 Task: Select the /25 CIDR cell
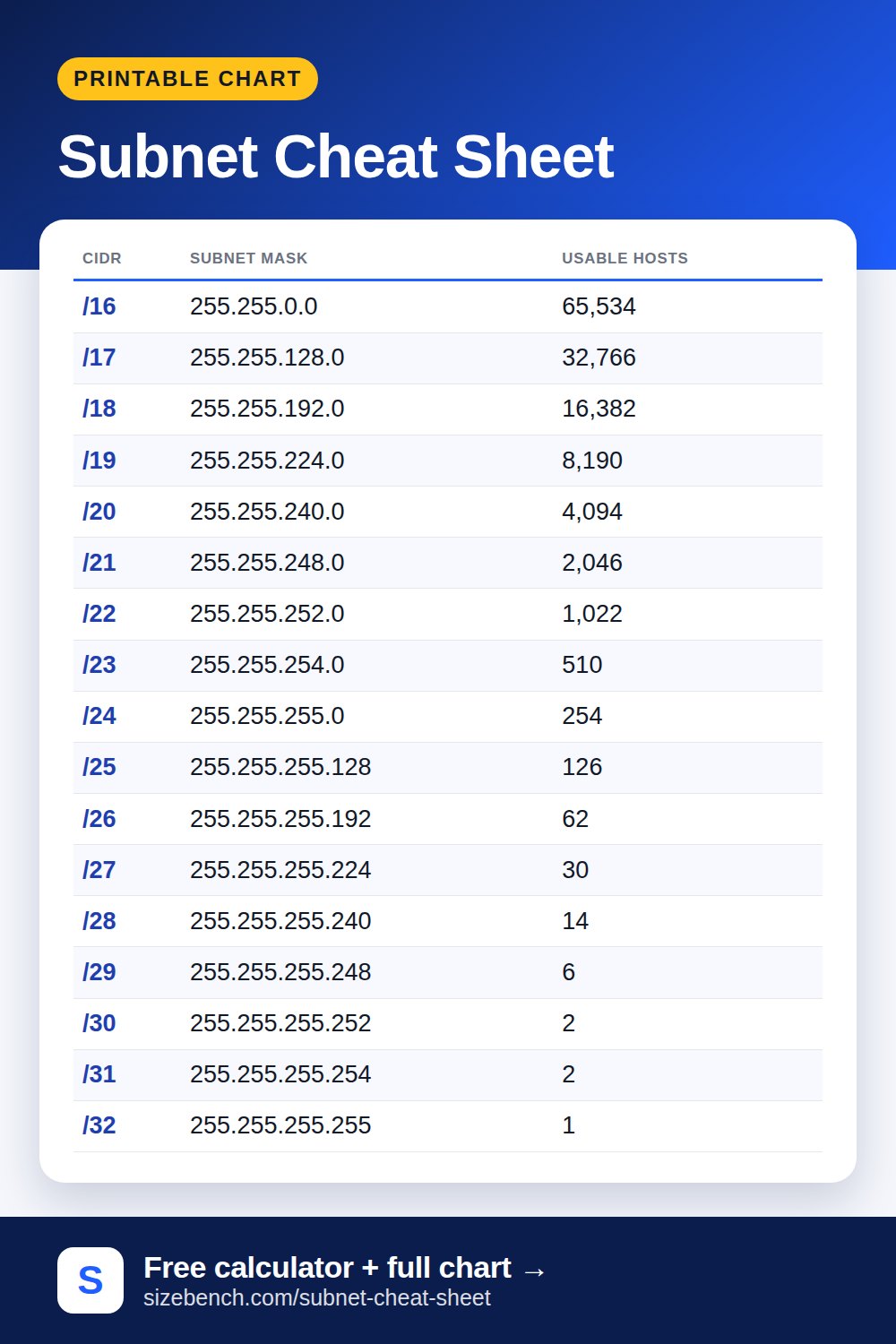(x=99, y=767)
